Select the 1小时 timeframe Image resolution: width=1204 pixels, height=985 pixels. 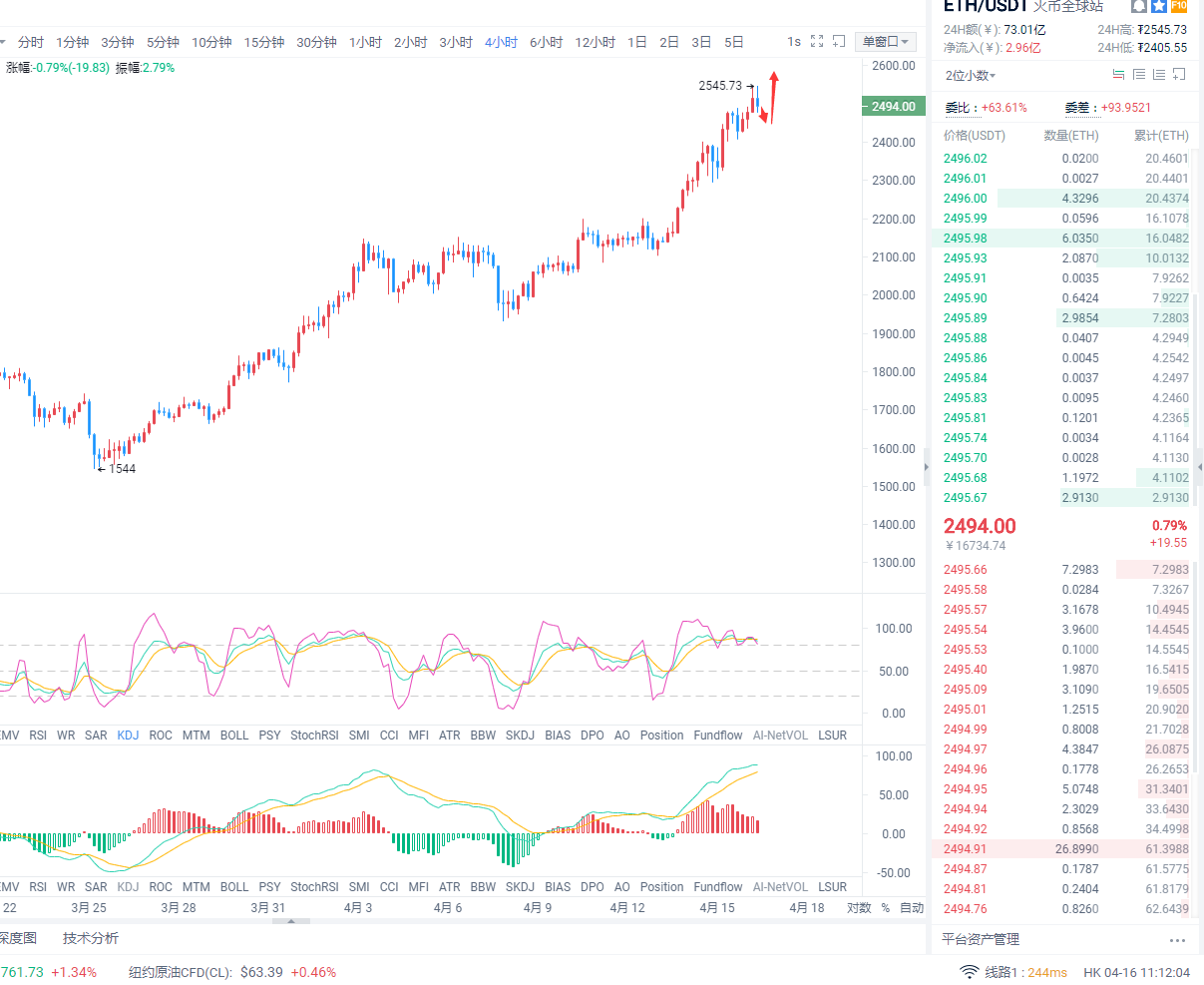[x=365, y=42]
